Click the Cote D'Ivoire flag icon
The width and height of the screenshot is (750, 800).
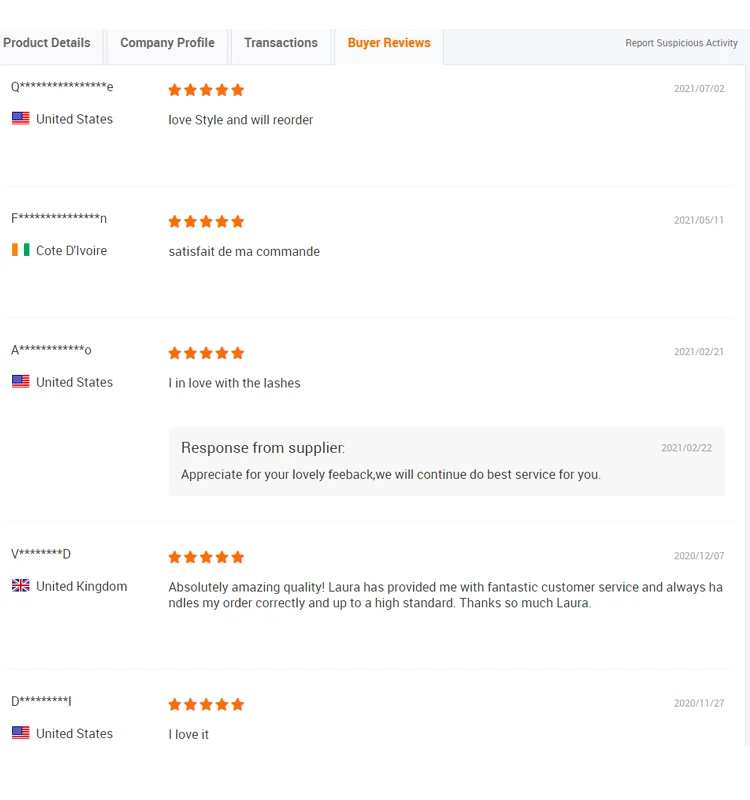20,250
